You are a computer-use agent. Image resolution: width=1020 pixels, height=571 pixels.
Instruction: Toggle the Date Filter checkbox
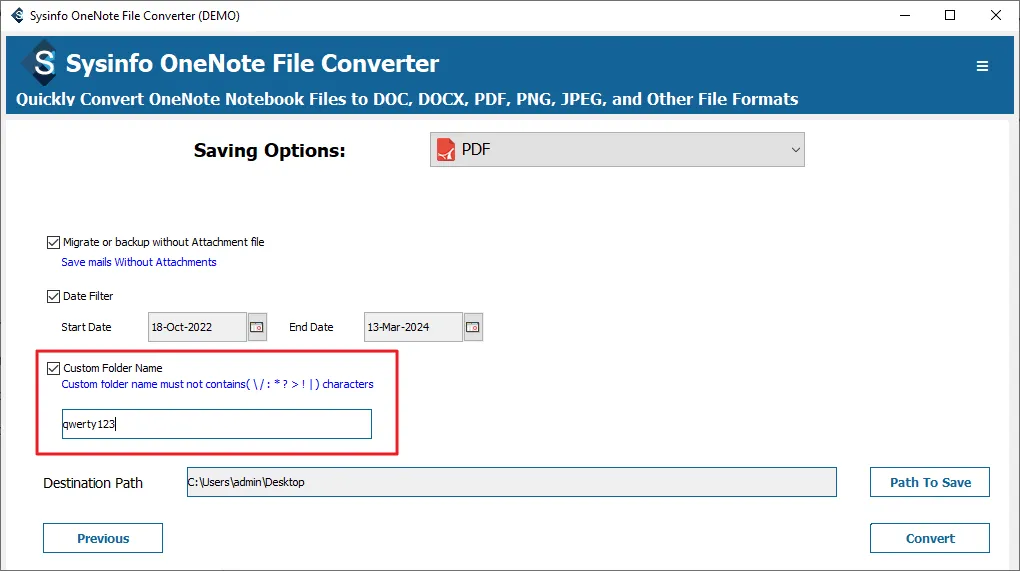click(53, 297)
